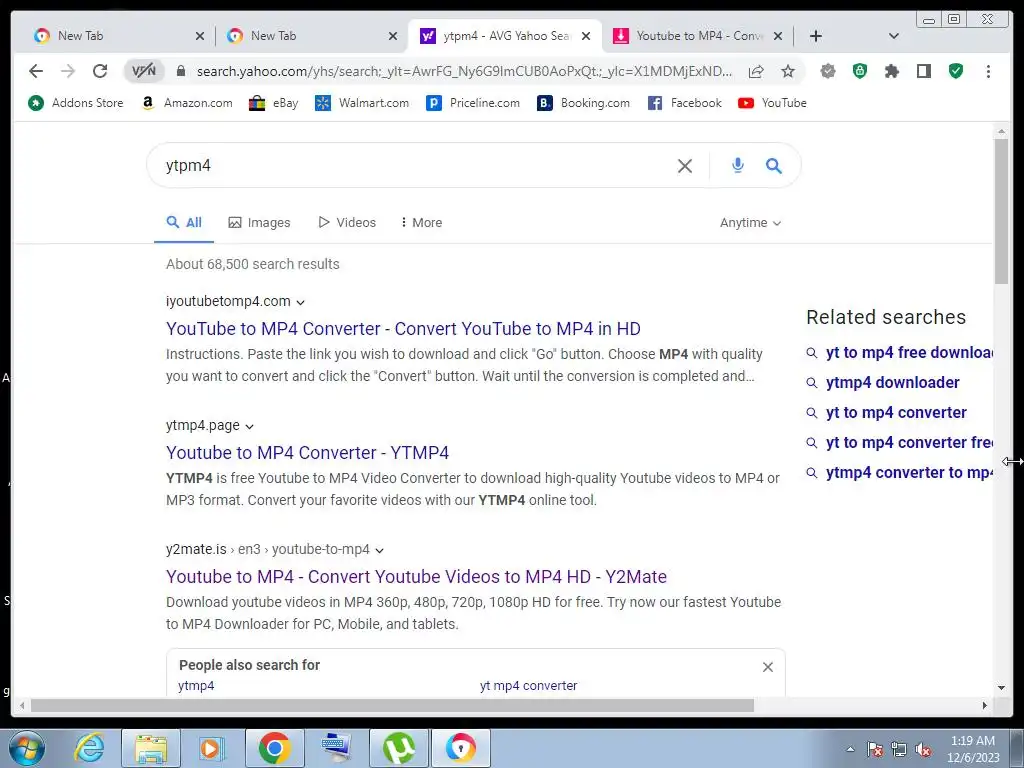Open Windows Start menu
The width and height of the screenshot is (1024, 768).
tap(26, 748)
